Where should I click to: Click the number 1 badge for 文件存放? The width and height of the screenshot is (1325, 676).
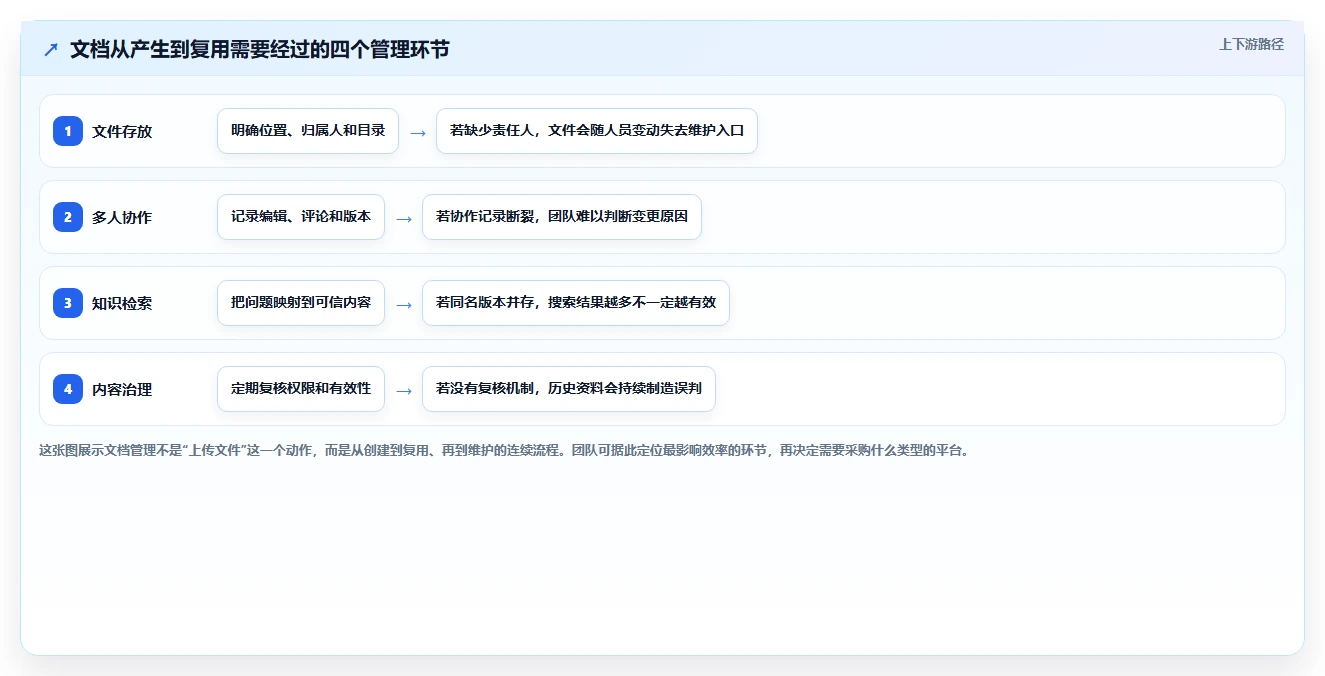click(68, 131)
